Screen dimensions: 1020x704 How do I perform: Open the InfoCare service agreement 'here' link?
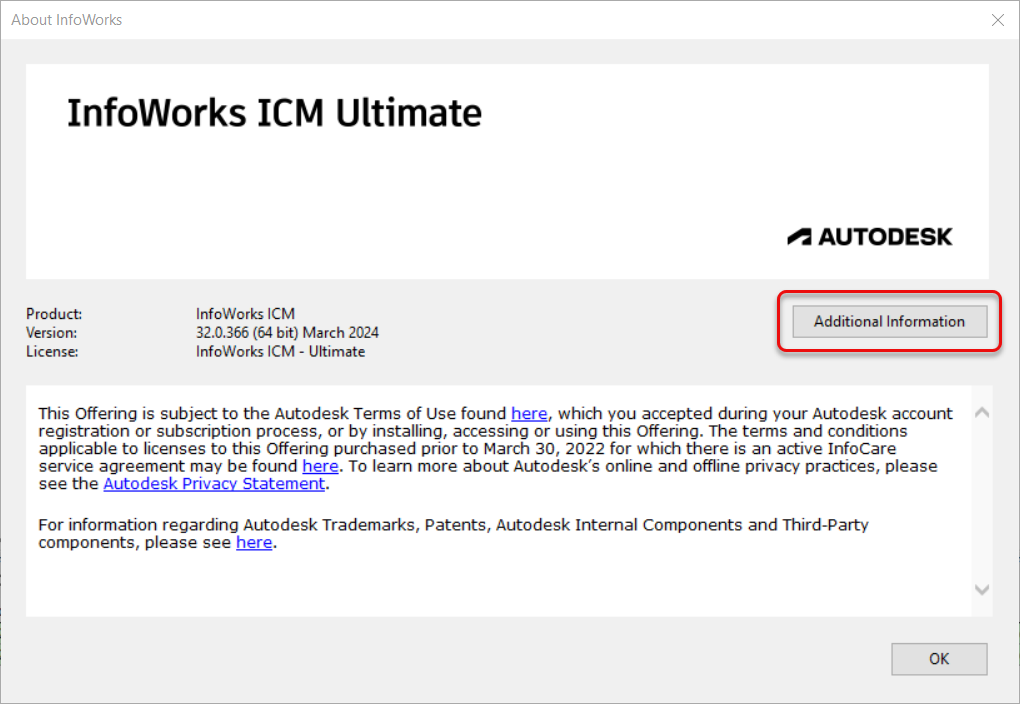(320, 465)
